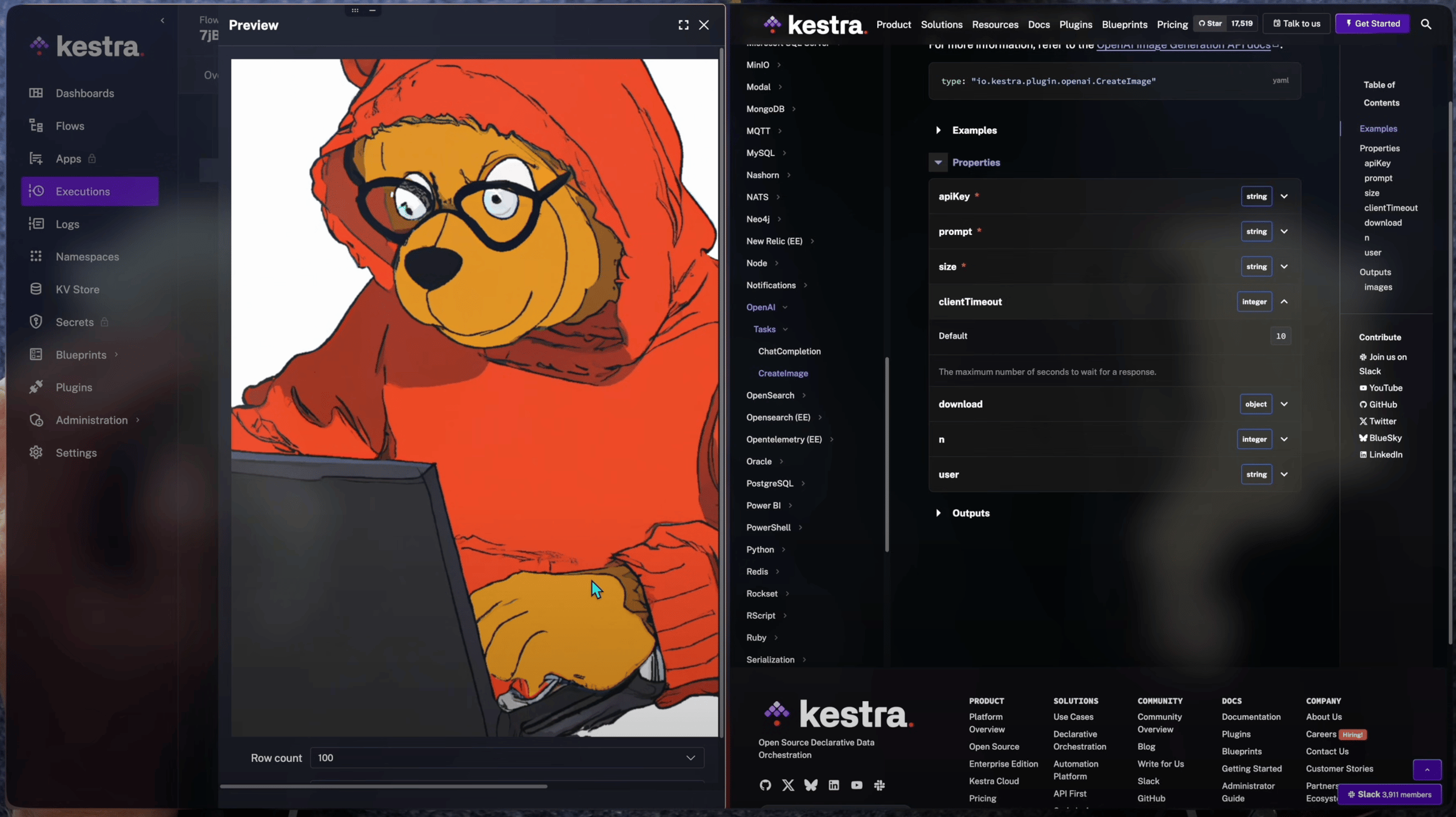
Task: Collapse the Kestra sidebar arrow
Action: pos(162,21)
